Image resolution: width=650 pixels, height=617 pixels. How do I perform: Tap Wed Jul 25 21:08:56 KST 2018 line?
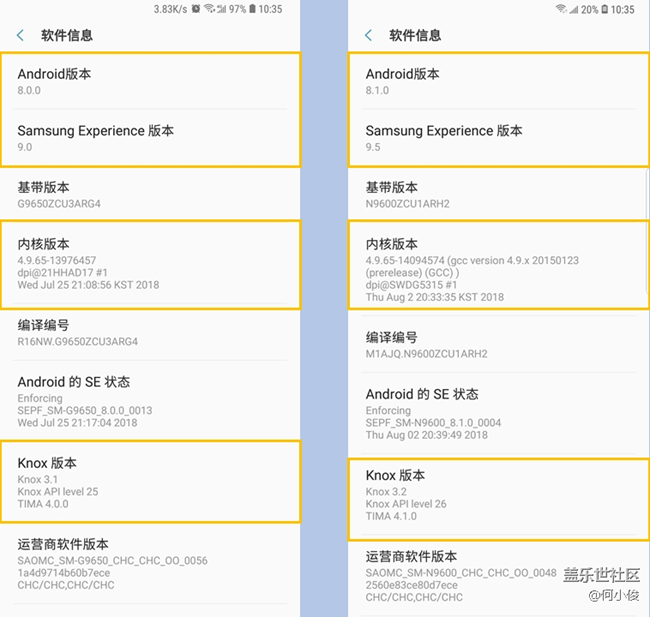88,285
